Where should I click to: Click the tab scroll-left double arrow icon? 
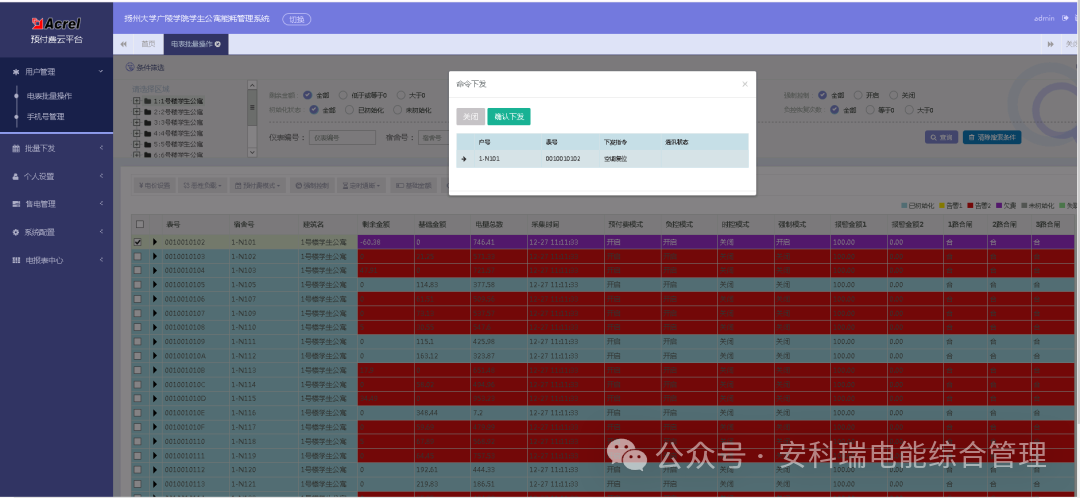(x=123, y=44)
